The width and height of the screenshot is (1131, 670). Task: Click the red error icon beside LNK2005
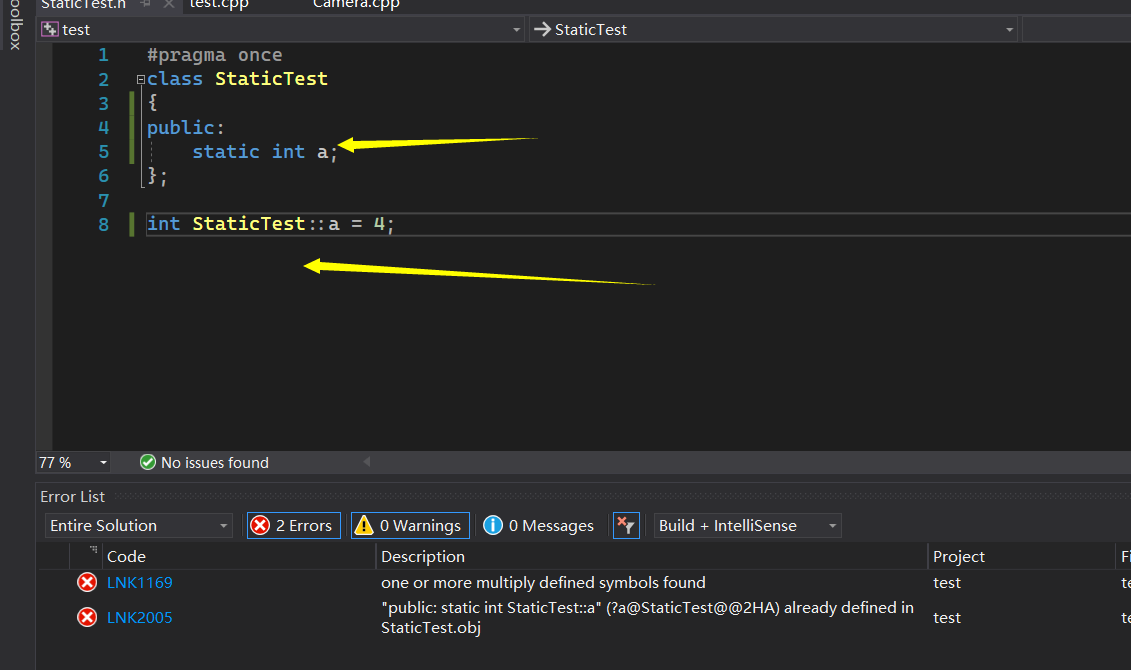tap(87, 618)
